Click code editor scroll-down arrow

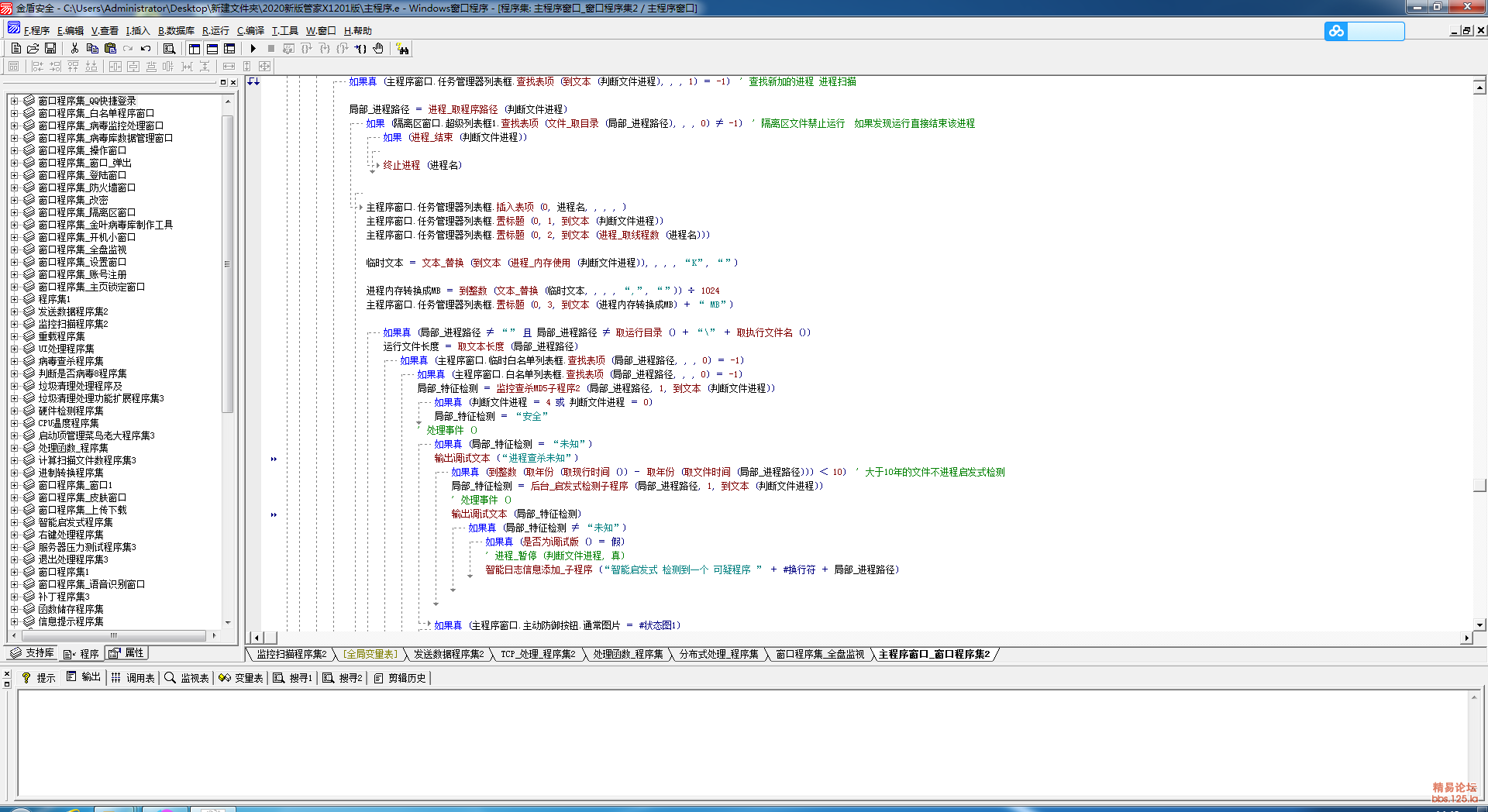[1479, 624]
